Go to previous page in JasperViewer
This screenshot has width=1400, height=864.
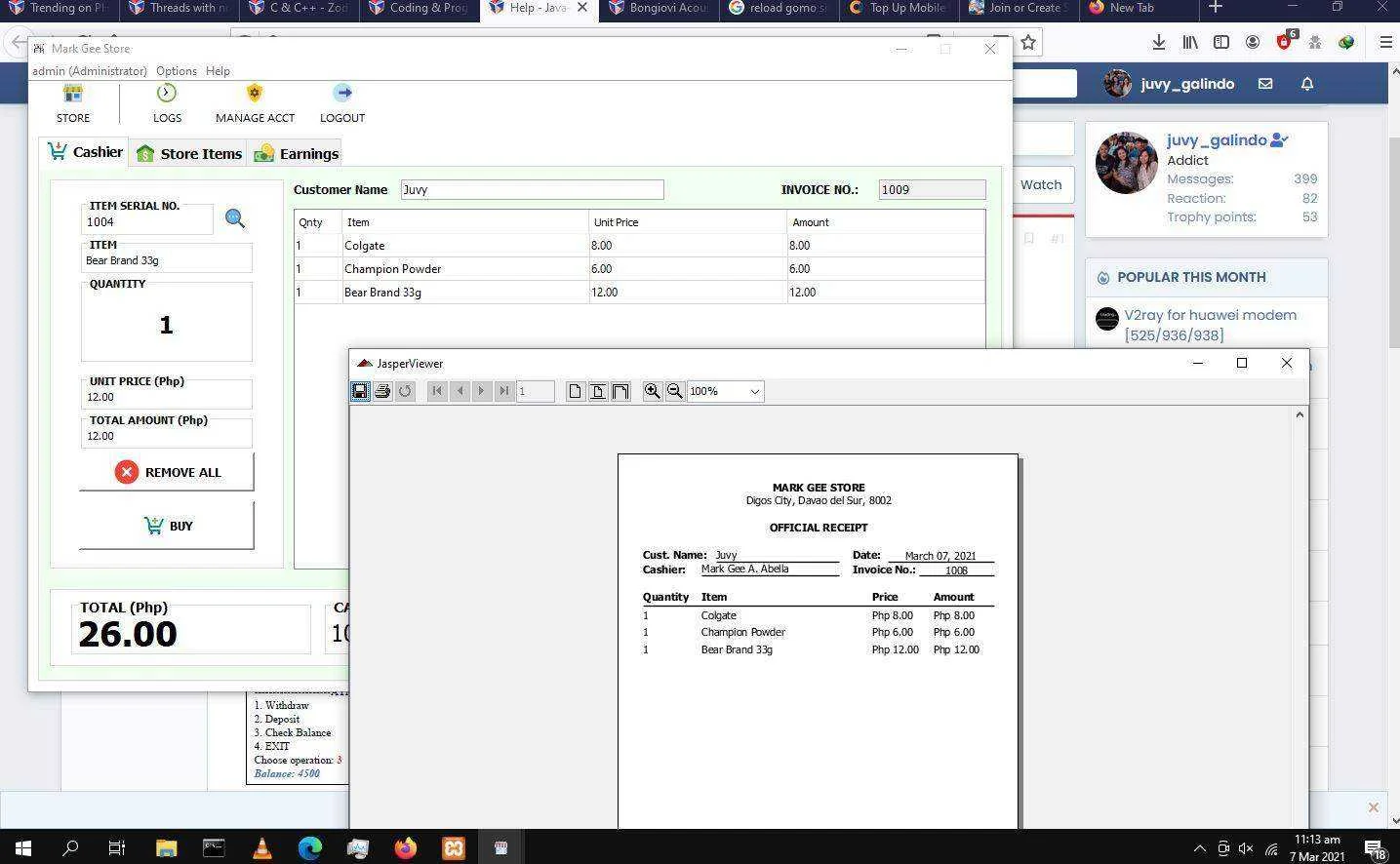click(x=460, y=391)
